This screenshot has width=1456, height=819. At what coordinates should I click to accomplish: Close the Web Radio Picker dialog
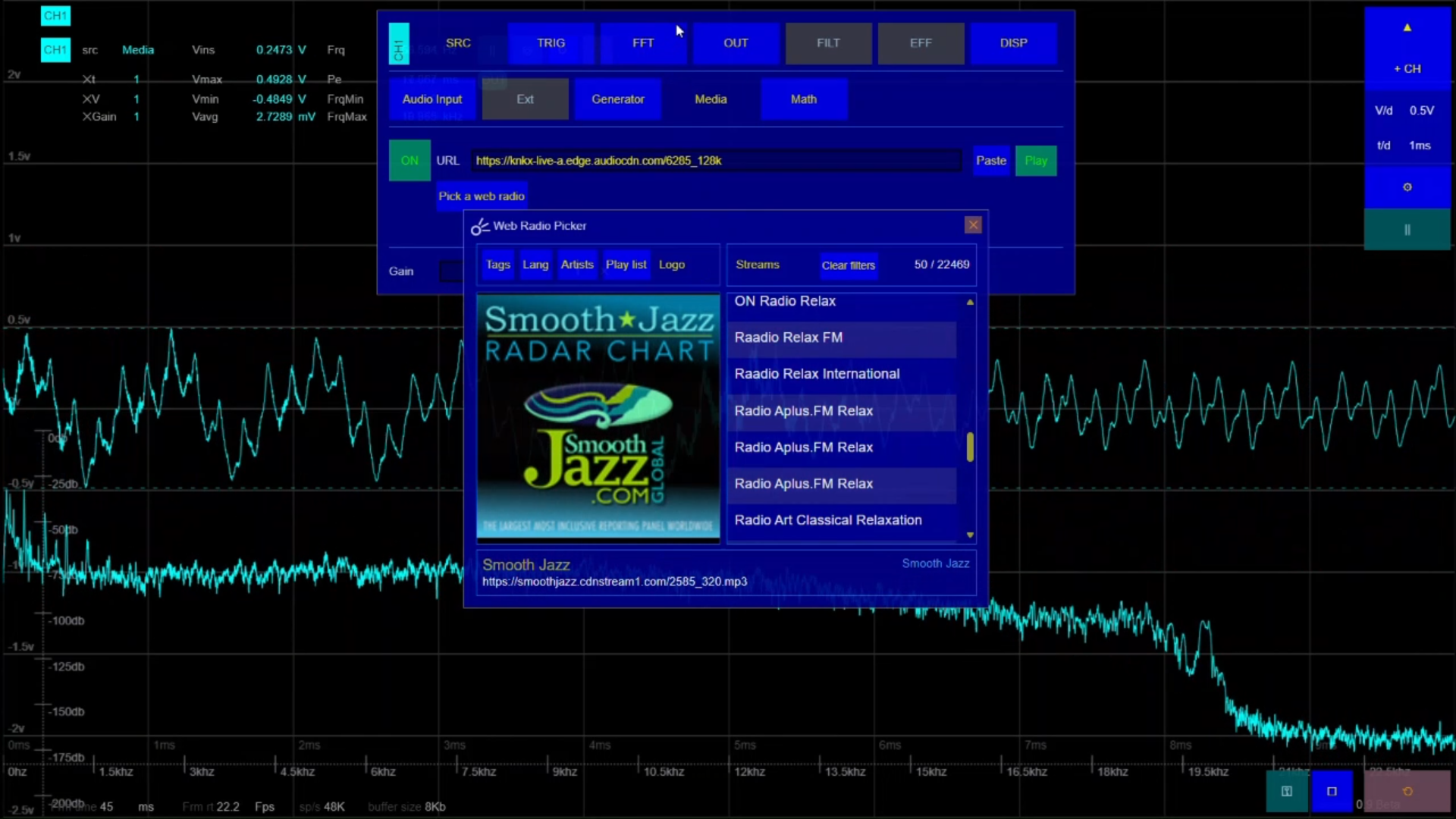(x=973, y=225)
